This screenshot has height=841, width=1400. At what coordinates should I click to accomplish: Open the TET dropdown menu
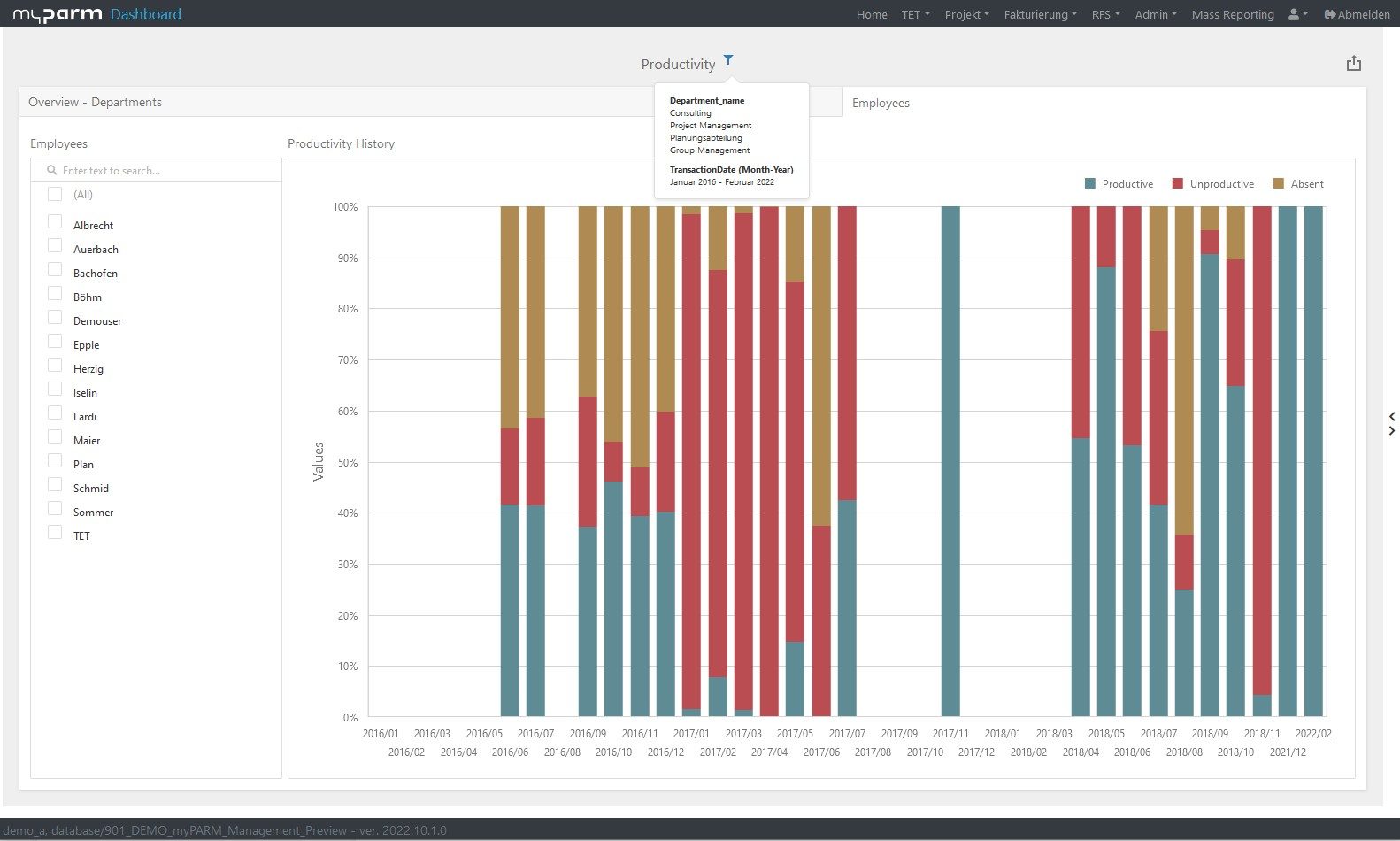pyautogui.click(x=915, y=14)
